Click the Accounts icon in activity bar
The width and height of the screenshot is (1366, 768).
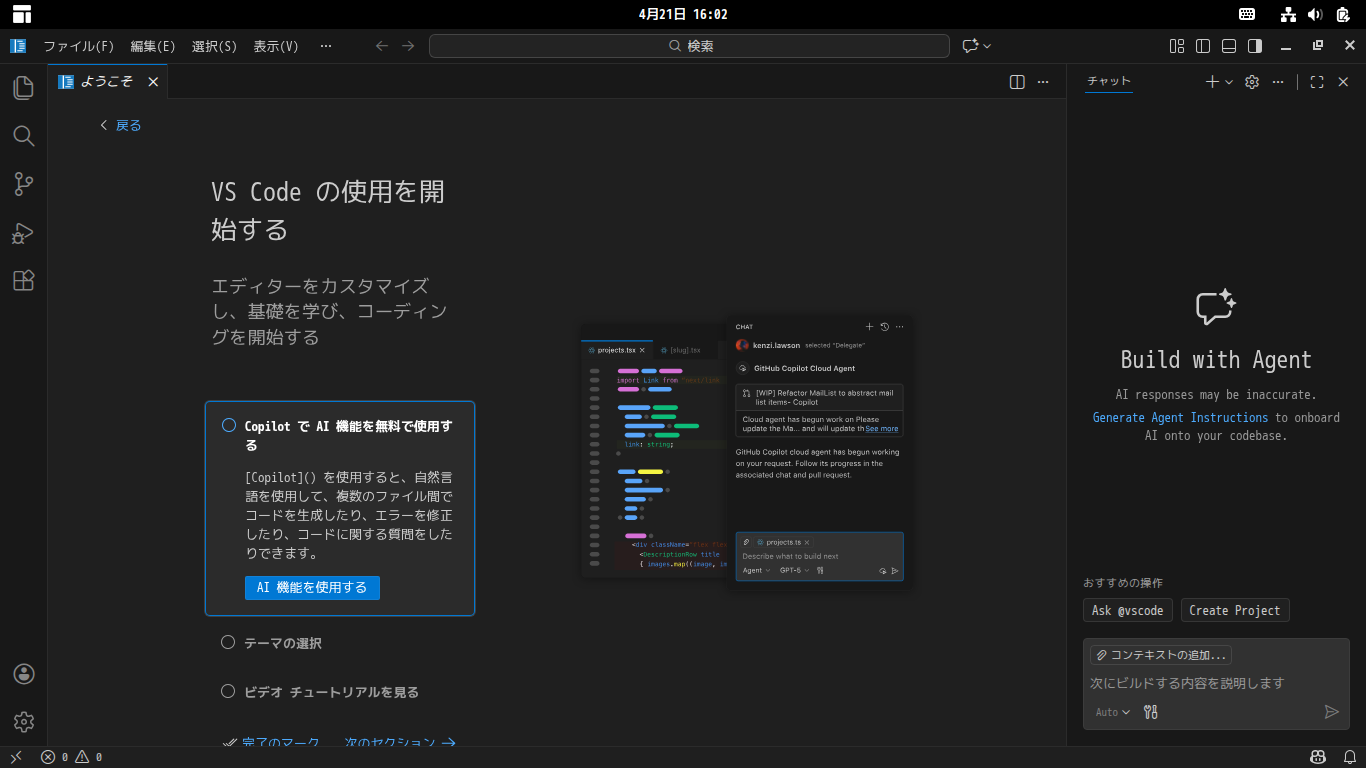coord(24,674)
